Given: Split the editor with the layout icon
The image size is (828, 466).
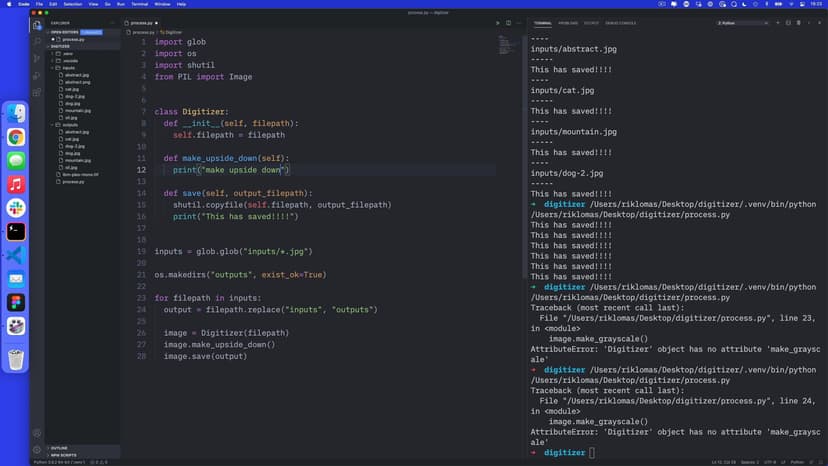Looking at the screenshot, I should tap(507, 22).
